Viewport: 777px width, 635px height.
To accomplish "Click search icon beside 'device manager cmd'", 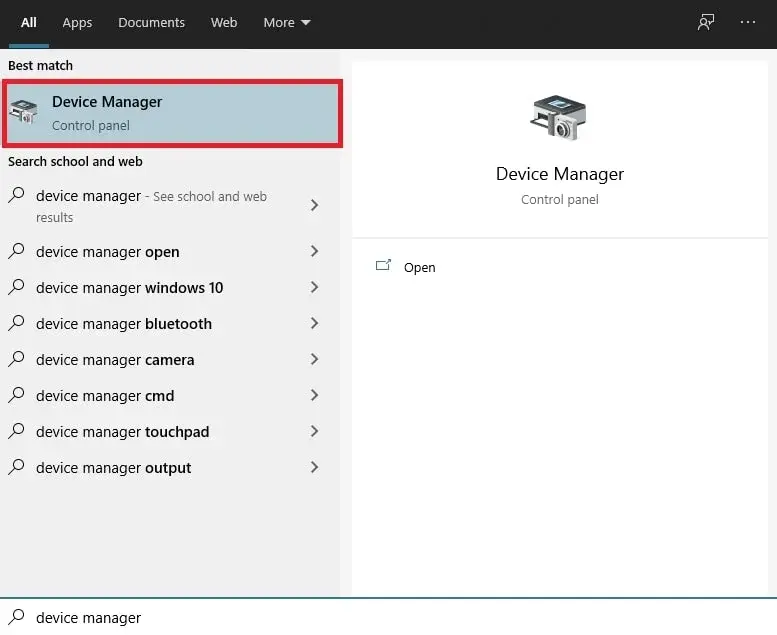I will (x=16, y=395).
